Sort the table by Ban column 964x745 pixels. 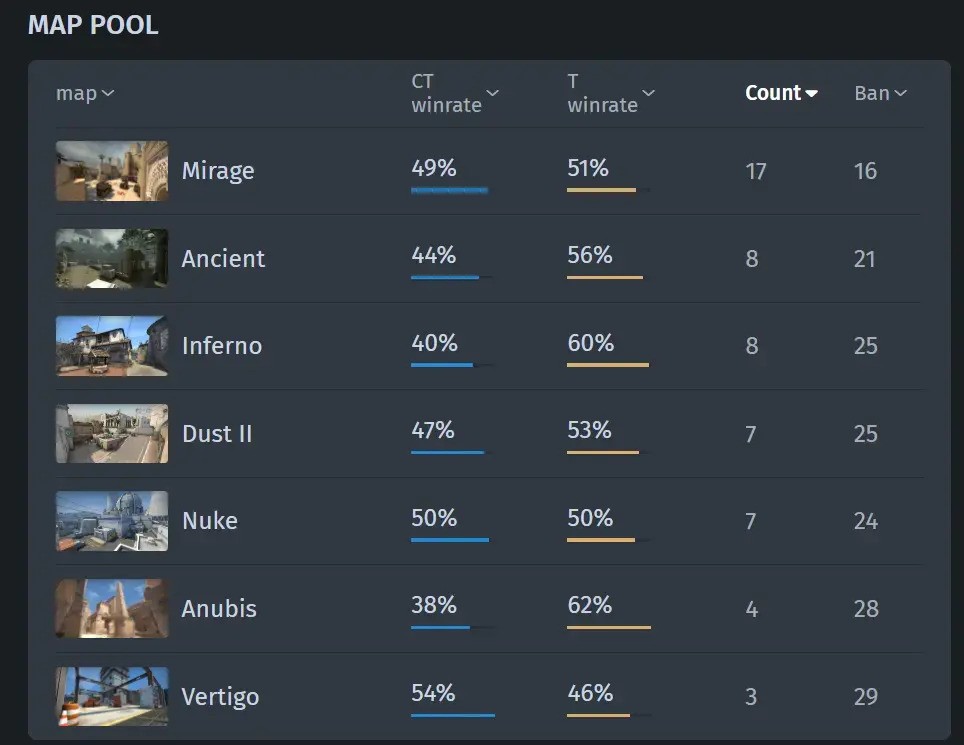(880, 93)
